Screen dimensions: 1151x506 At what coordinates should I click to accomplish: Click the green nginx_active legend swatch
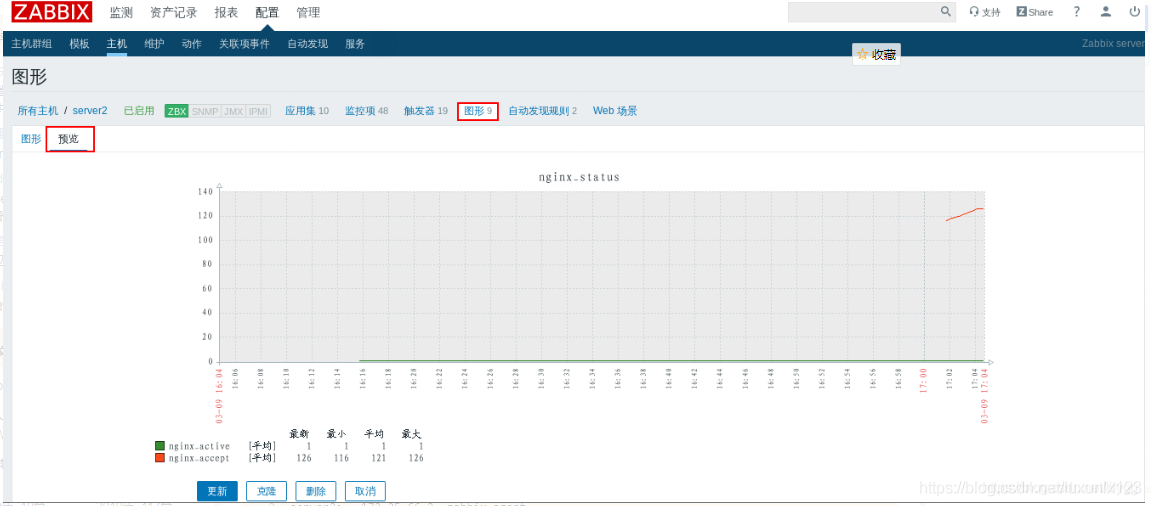pyautogui.click(x=160, y=446)
